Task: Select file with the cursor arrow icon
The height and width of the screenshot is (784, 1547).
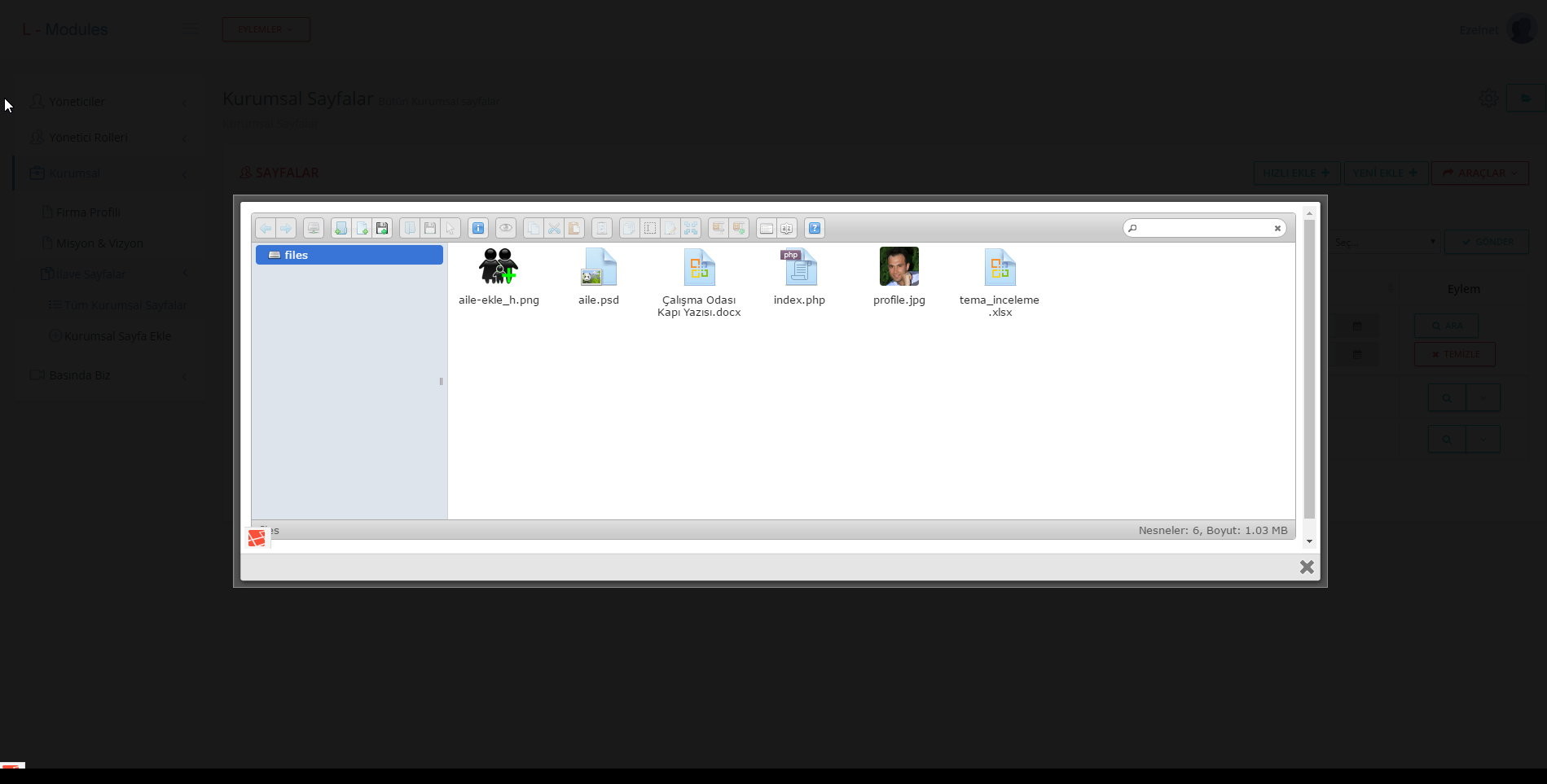Action: [x=450, y=228]
